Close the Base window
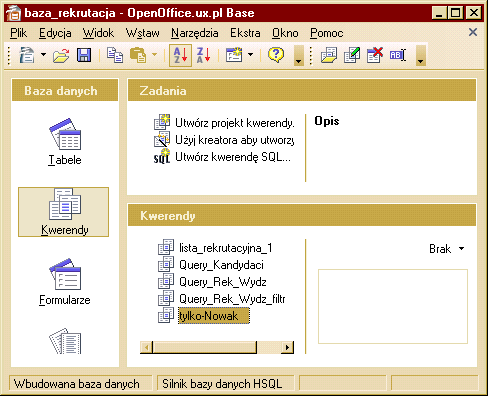Image resolution: width=488 pixels, height=396 pixels. coord(474,13)
